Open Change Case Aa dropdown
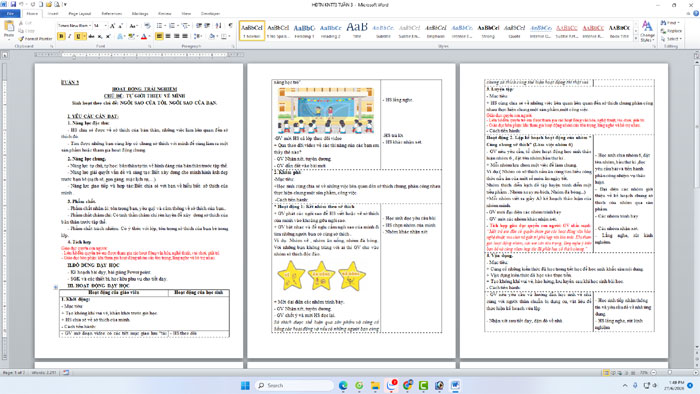700x394 pixels. 133,26
